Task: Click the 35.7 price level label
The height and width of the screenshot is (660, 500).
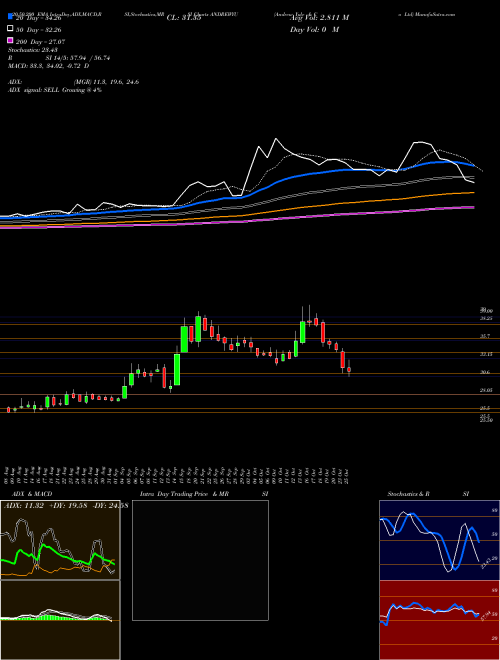Action: [x=485, y=336]
